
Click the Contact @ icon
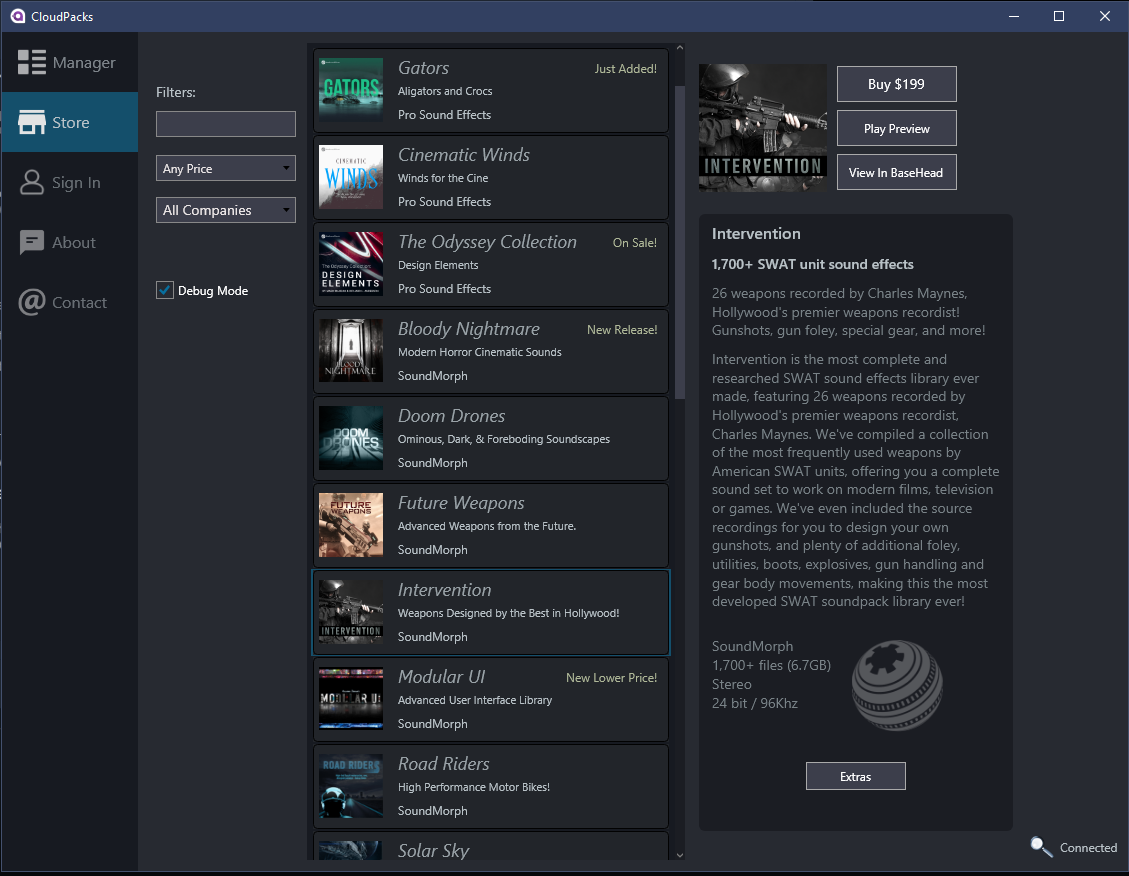coord(32,302)
